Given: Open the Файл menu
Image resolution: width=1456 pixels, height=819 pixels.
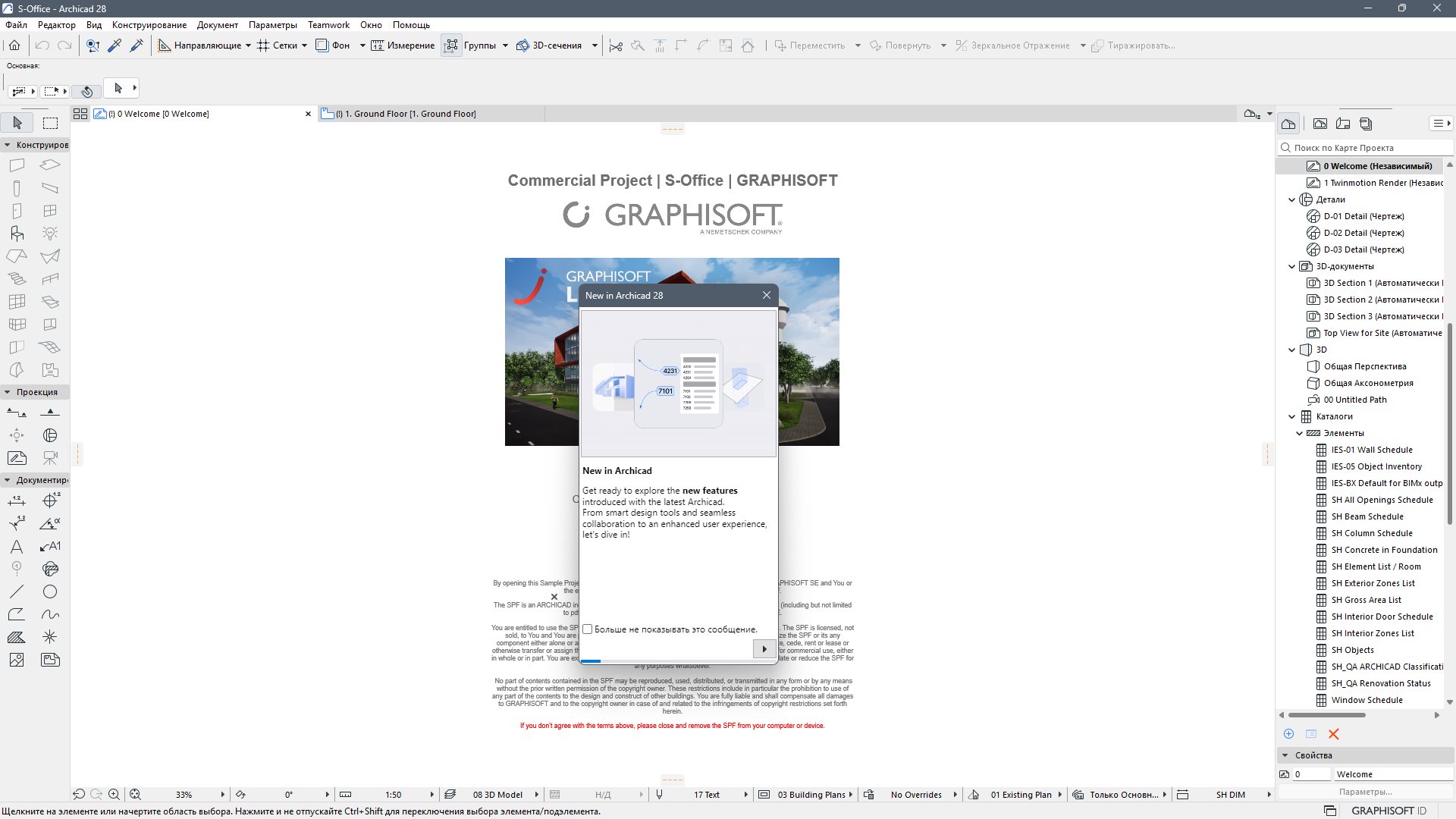Looking at the screenshot, I should pos(16,25).
